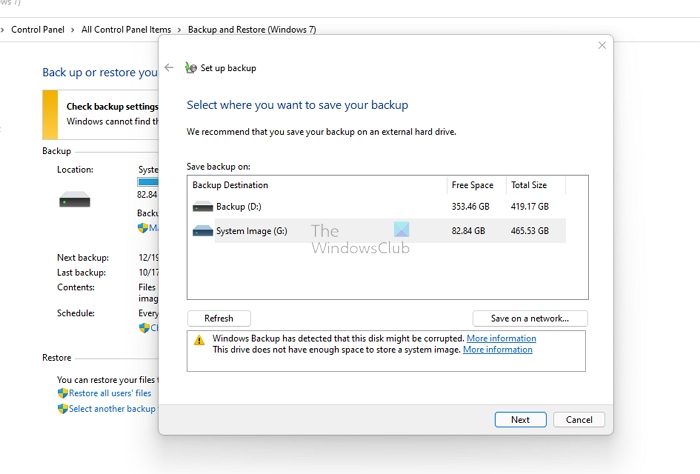Click the drive icon under Location
Viewport: 700px width, 474px height.
[x=75, y=200]
